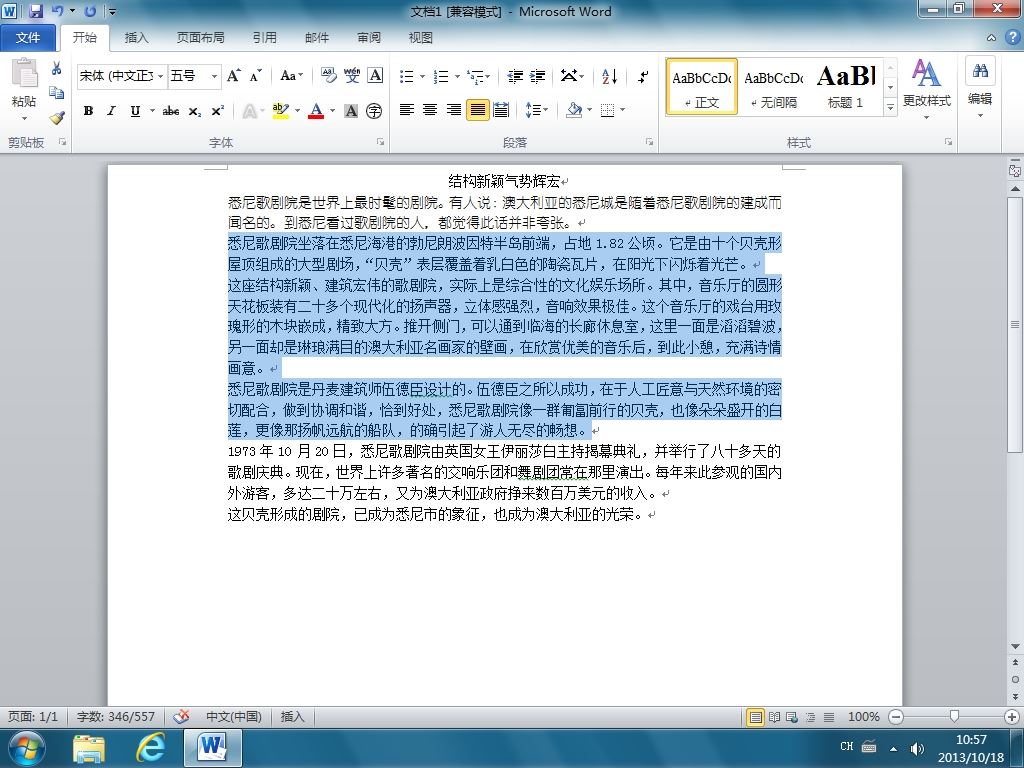Click the Clear Formatting icon
The height and width of the screenshot is (768, 1024).
coord(328,76)
